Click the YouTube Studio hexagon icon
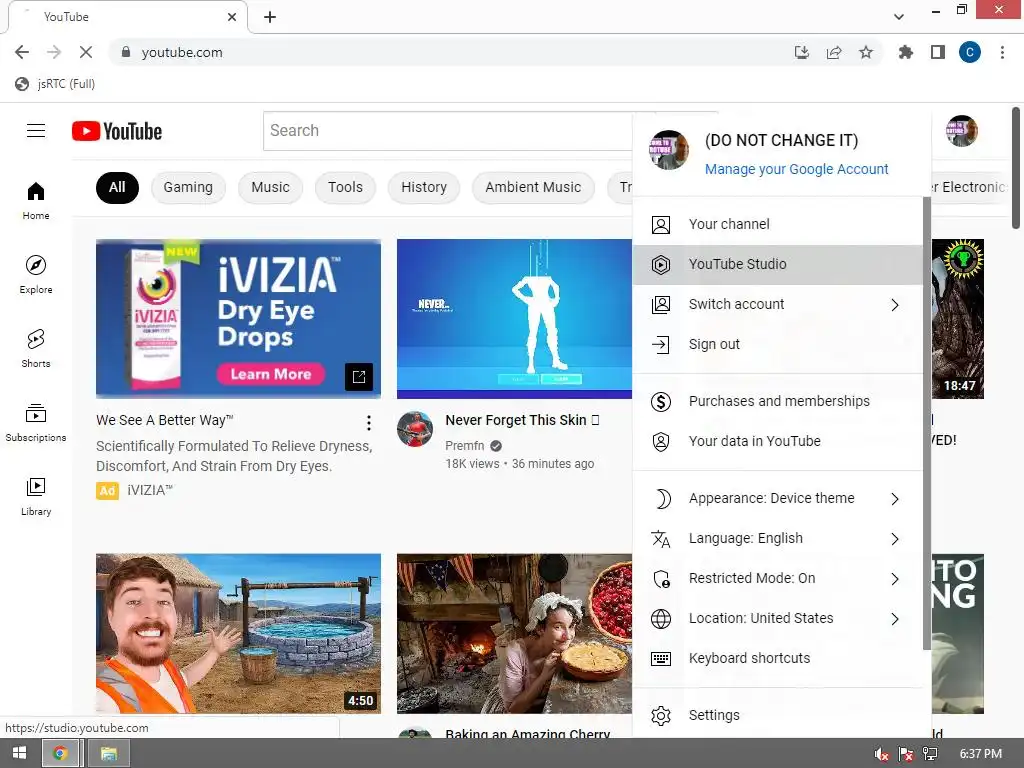 click(661, 264)
